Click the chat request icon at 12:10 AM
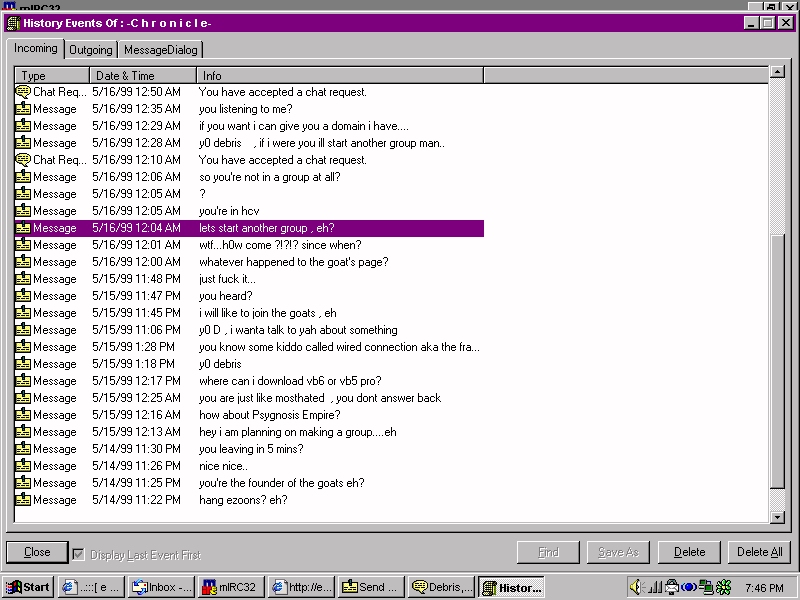This screenshot has width=800, height=600. pyautogui.click(x=23, y=160)
